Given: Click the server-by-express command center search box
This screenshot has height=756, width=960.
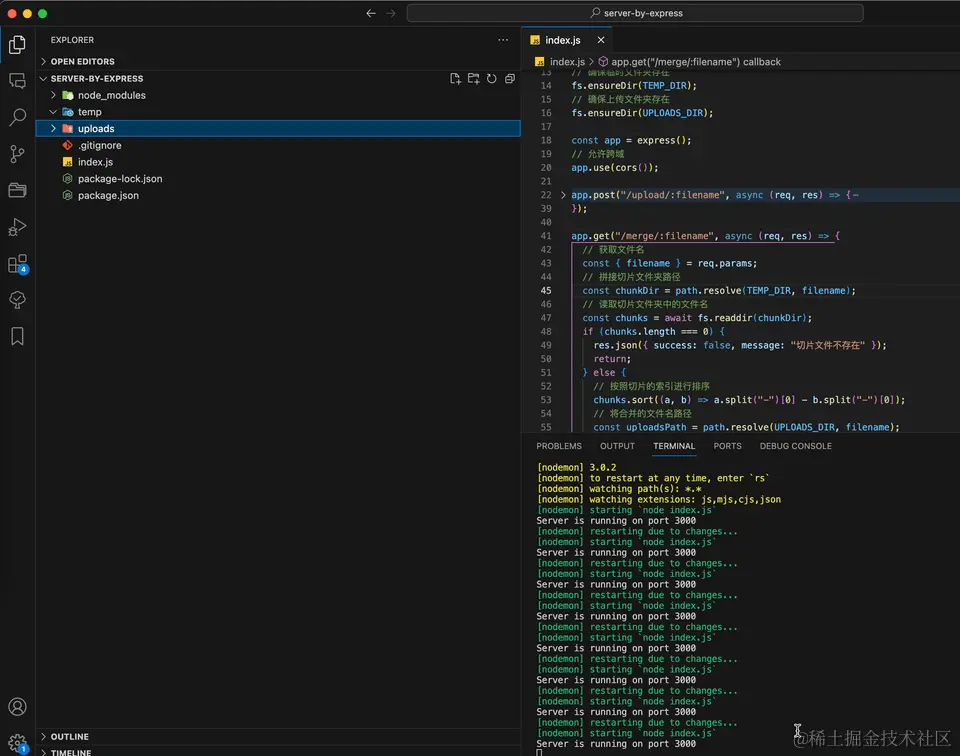Looking at the screenshot, I should 635,13.
